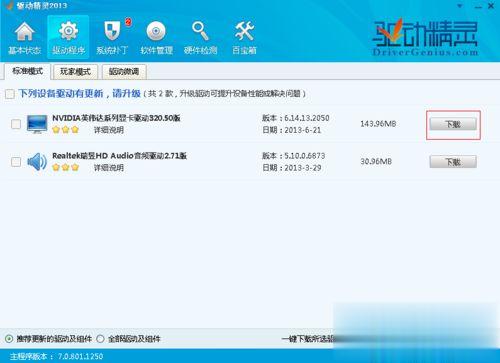The width and height of the screenshot is (500, 363).
Task: Check the NVIDIA driver checkbox
Action: point(16,124)
